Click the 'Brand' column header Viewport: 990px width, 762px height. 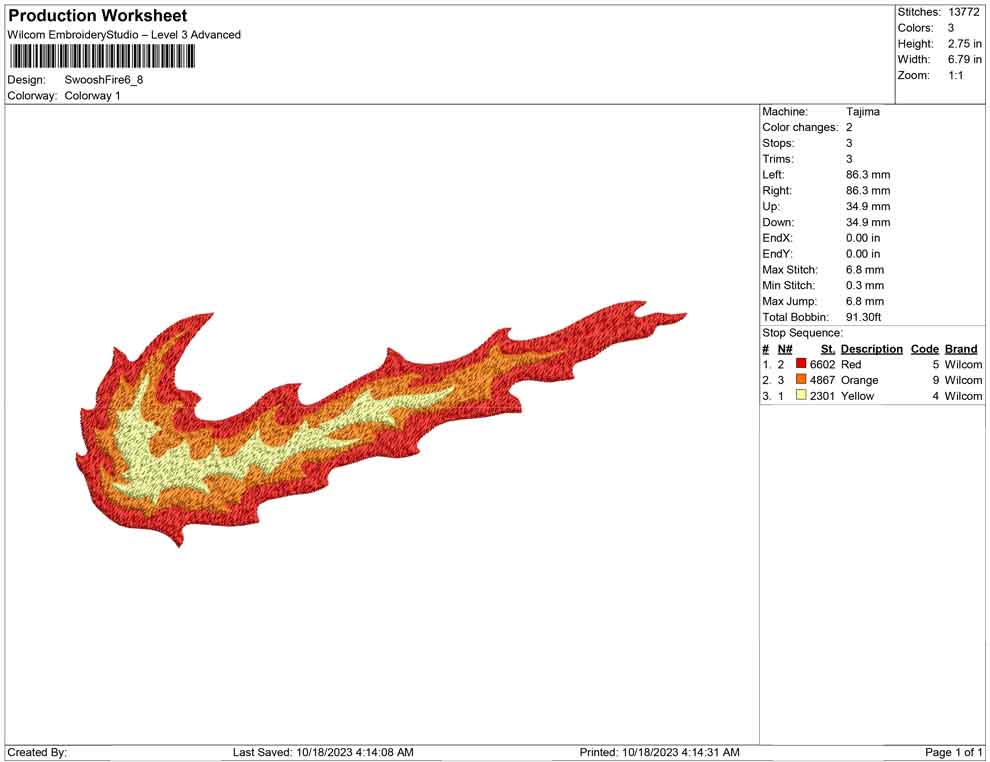coord(961,349)
